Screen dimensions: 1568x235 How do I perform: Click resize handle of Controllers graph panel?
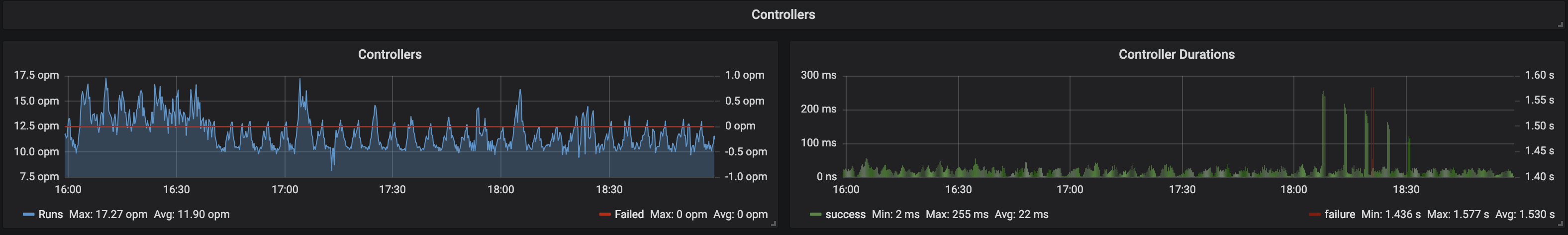[x=774, y=224]
